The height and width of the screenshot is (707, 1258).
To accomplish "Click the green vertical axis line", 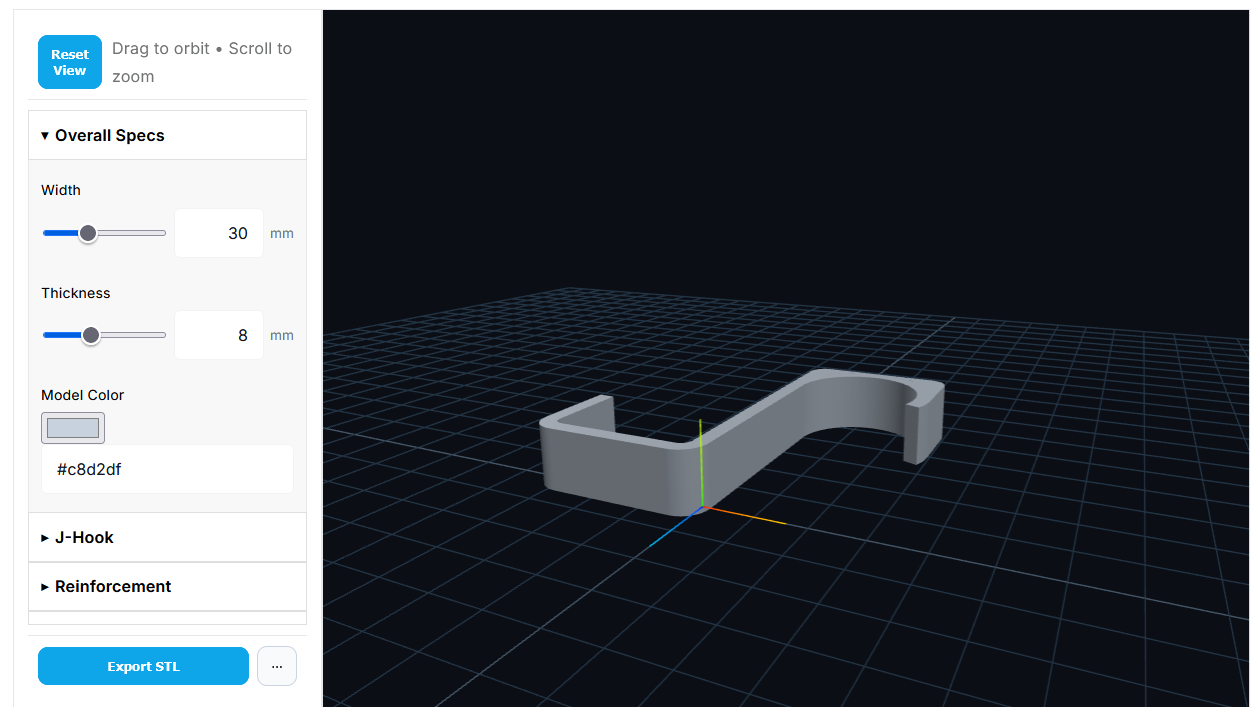I will tap(701, 460).
